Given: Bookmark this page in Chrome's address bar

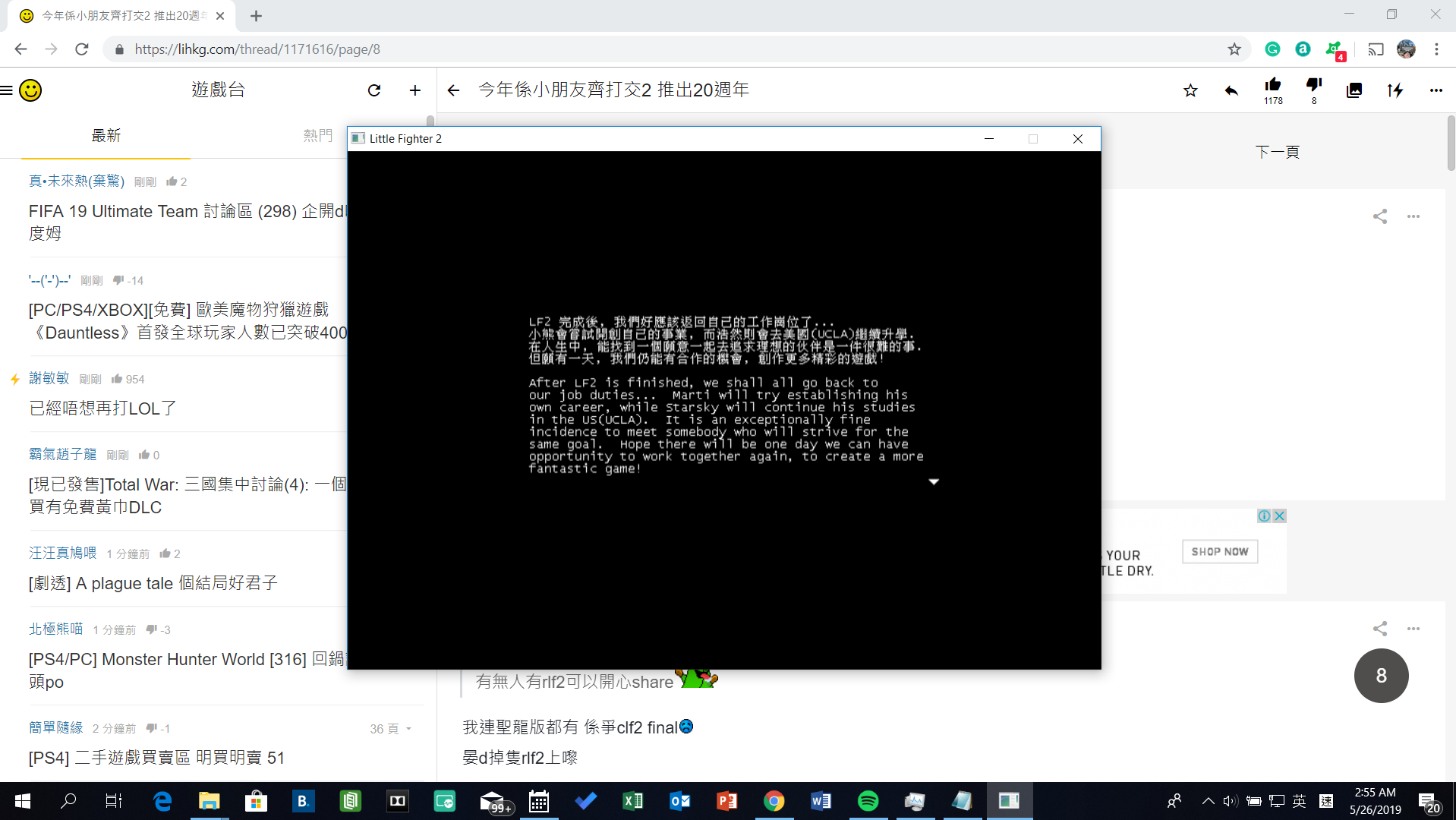Looking at the screenshot, I should [x=1234, y=49].
